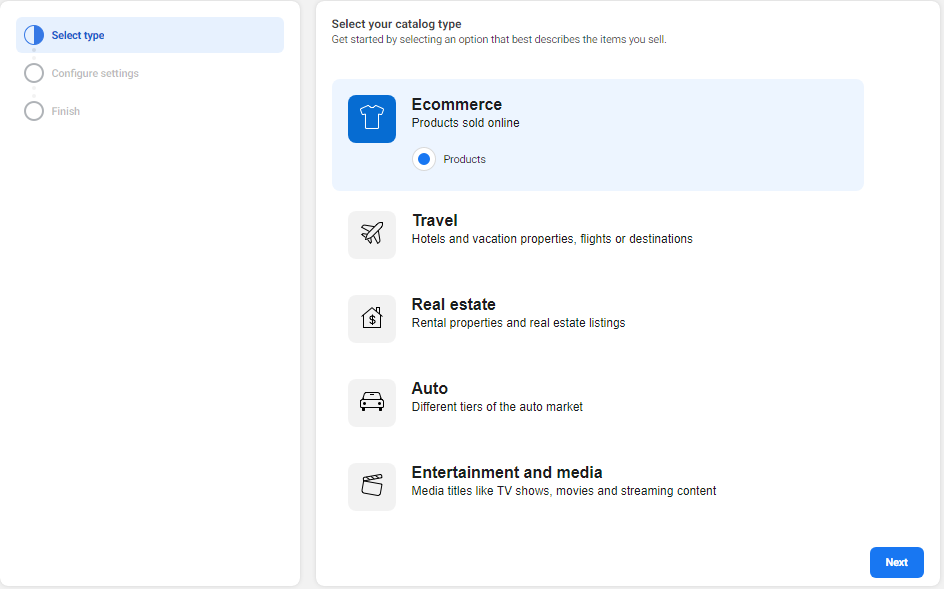Pick the Auto catalog title
The width and height of the screenshot is (944, 589).
tap(429, 388)
